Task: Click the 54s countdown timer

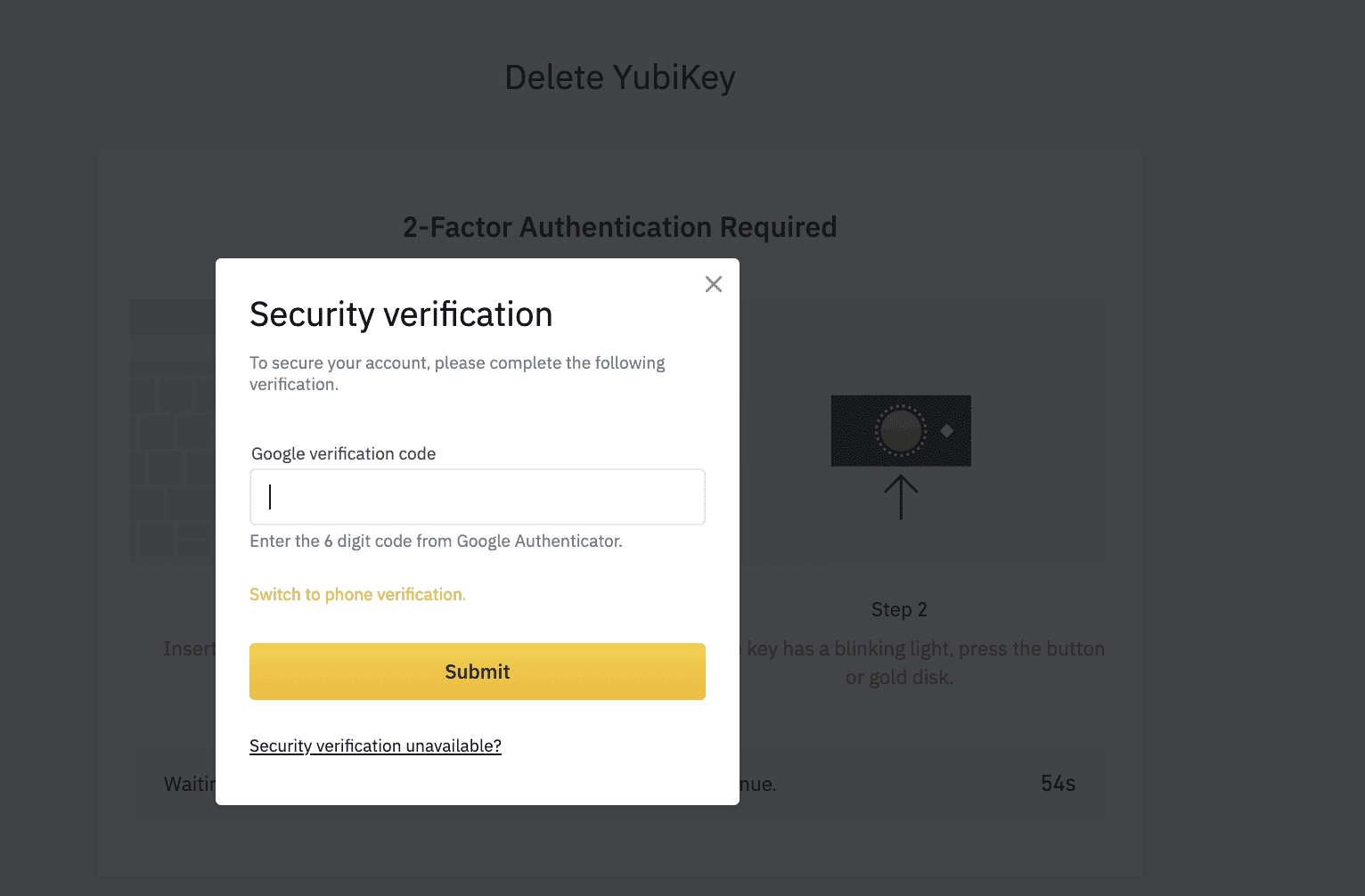Action: tap(1058, 784)
